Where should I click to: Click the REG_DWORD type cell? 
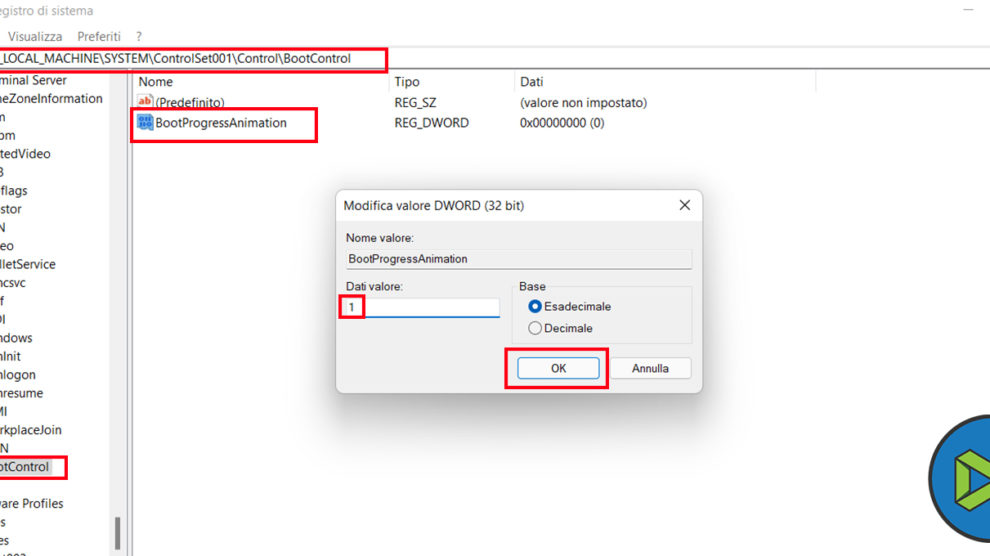click(x=432, y=123)
